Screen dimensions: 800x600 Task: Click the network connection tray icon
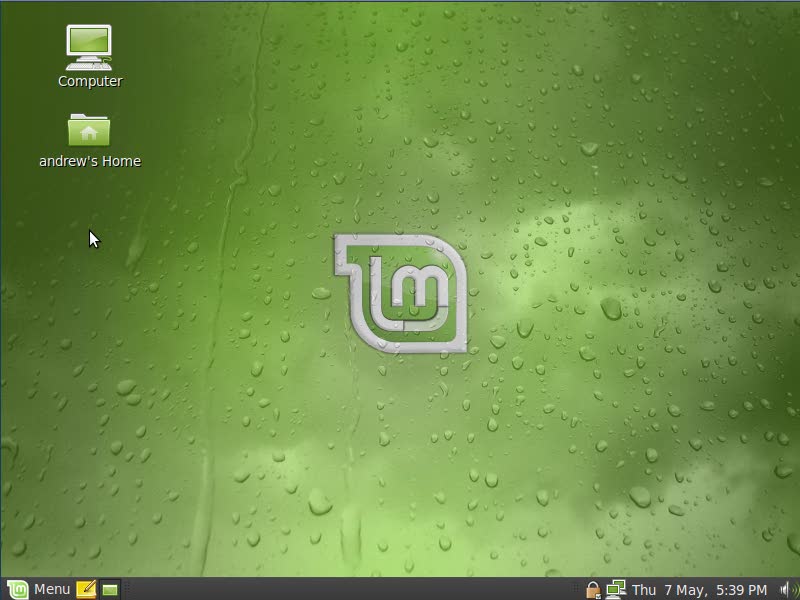point(615,589)
